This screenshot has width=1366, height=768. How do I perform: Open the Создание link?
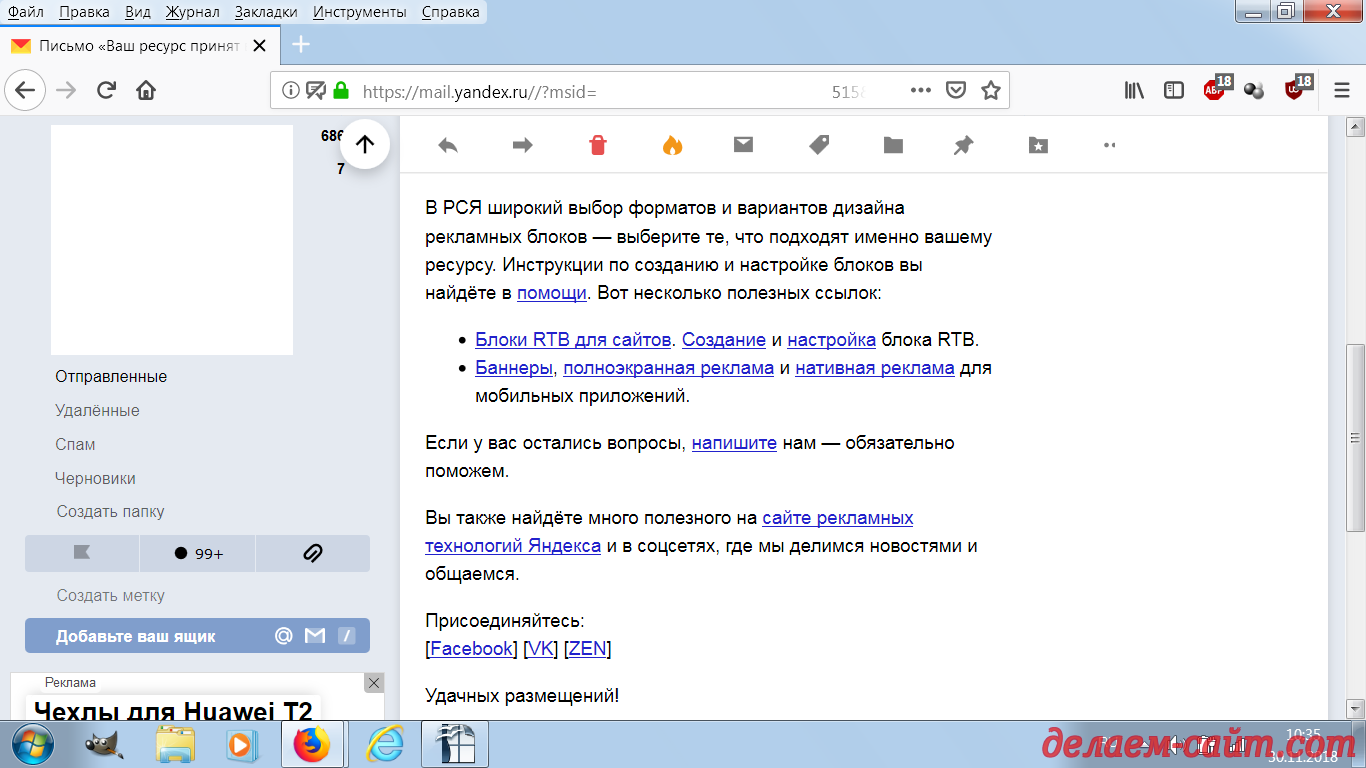(724, 340)
